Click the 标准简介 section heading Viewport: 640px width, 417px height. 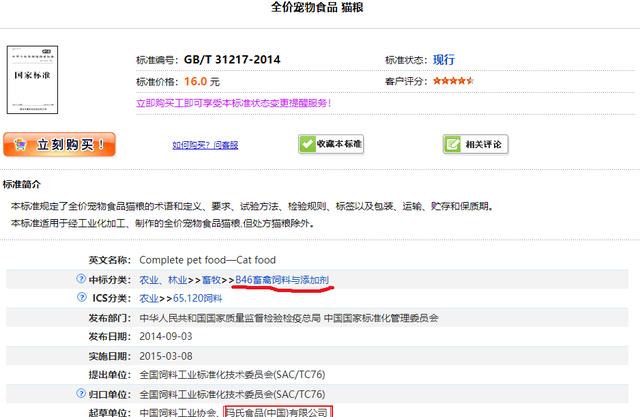click(22, 184)
